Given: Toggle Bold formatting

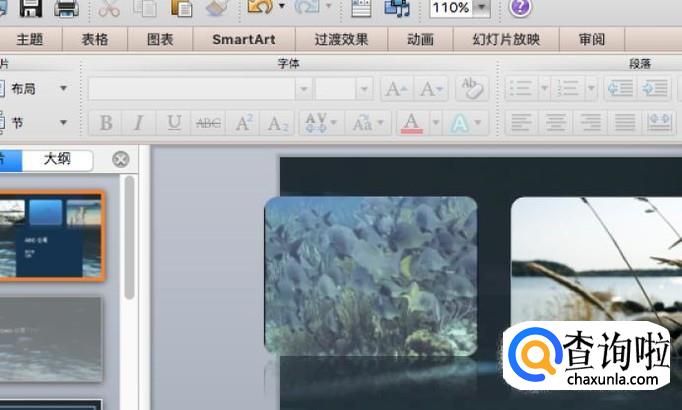Looking at the screenshot, I should point(105,123).
